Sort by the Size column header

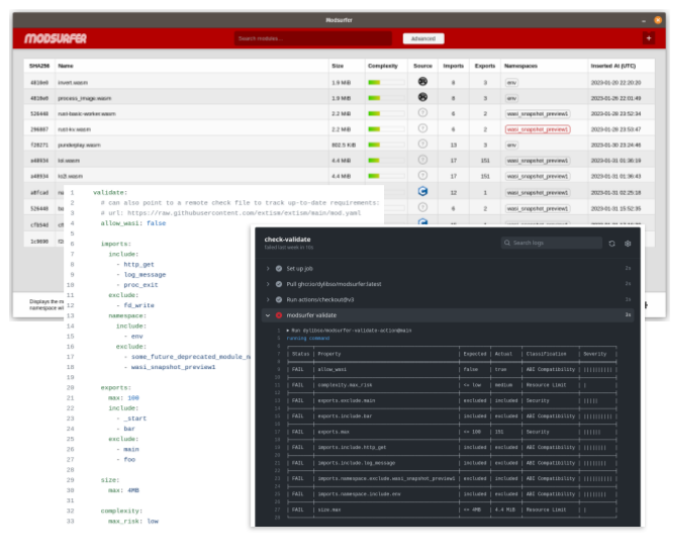pyautogui.click(x=338, y=66)
